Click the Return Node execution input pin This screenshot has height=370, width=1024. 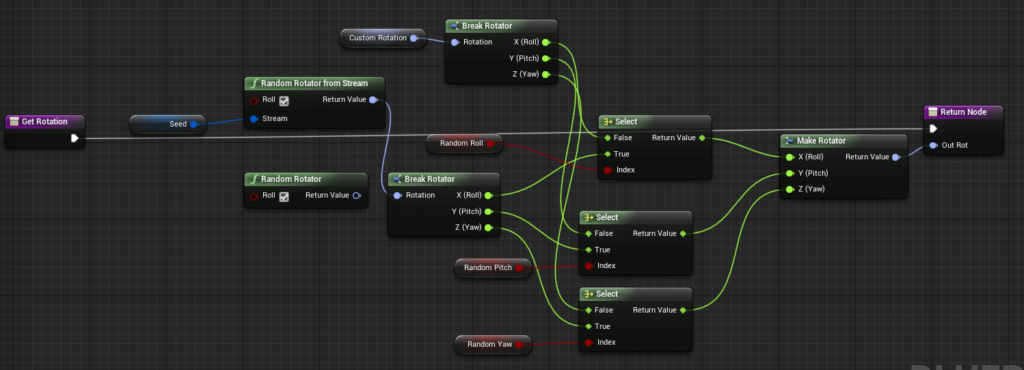click(933, 129)
